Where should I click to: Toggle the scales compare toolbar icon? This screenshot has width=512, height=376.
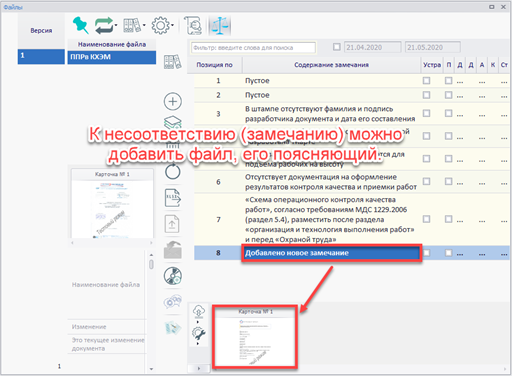[x=220, y=25]
